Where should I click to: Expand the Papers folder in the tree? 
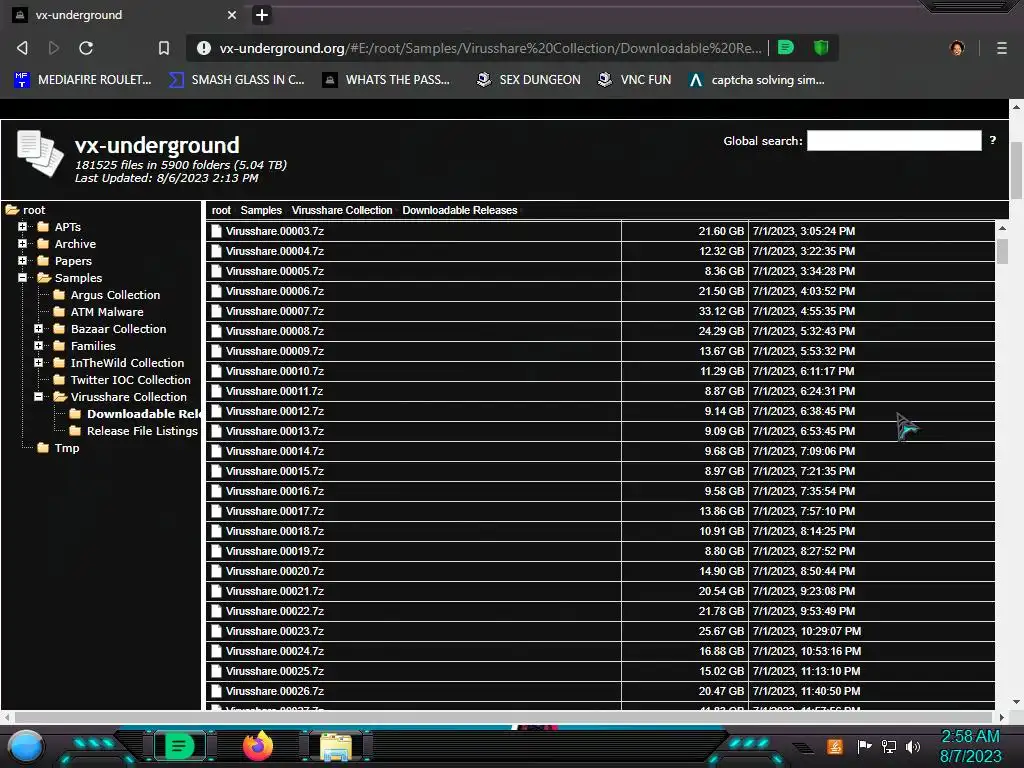click(22, 261)
